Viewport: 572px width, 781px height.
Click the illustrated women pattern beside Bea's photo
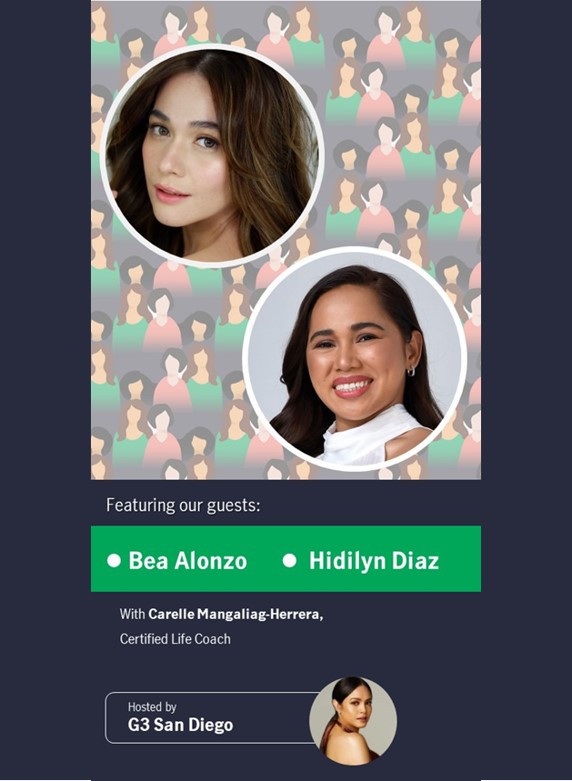[x=399, y=125]
